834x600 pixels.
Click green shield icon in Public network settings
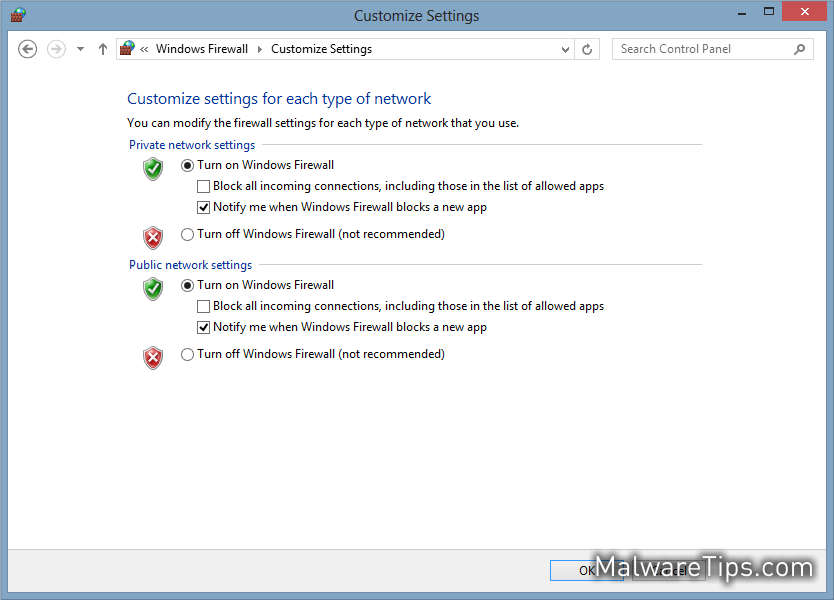153,289
